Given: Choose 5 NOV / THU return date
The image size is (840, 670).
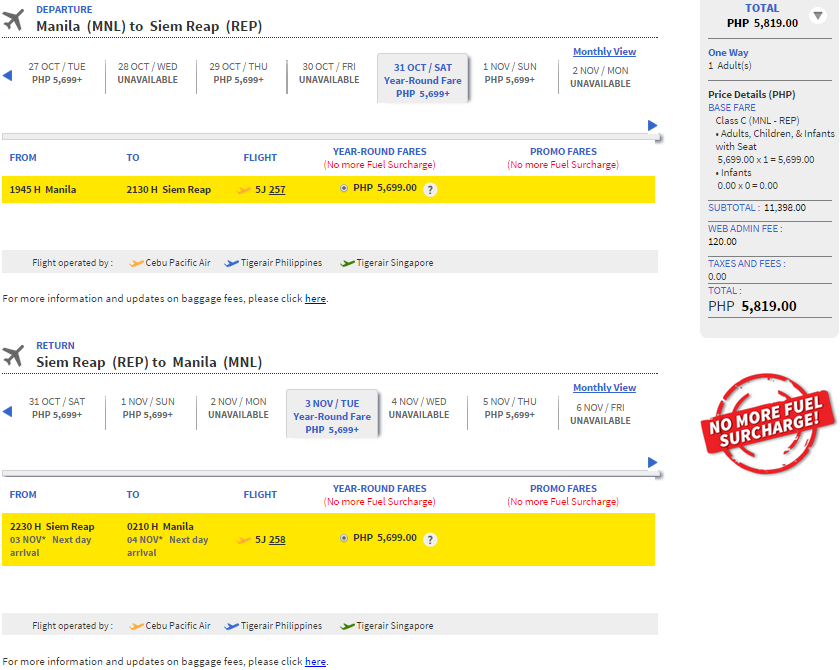Looking at the screenshot, I should coord(510,408).
